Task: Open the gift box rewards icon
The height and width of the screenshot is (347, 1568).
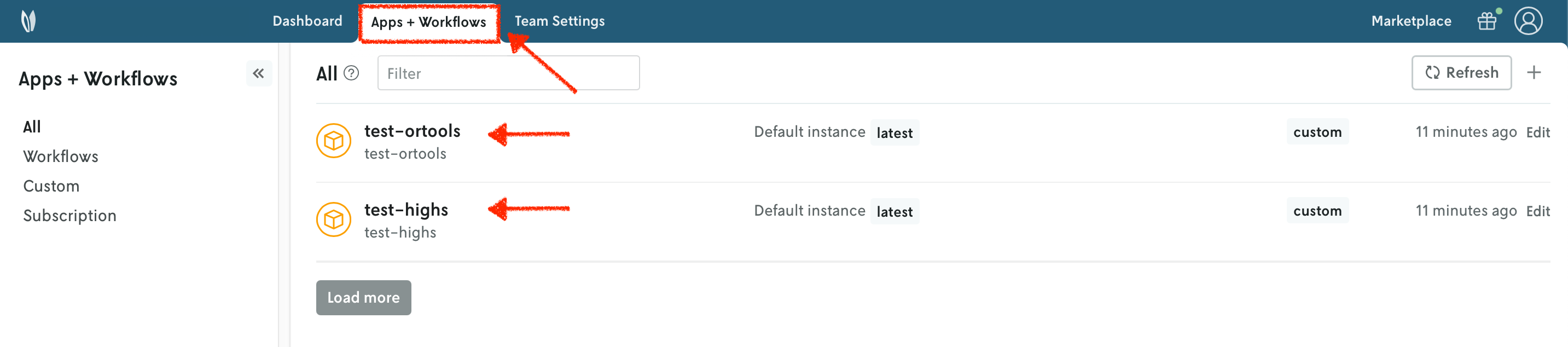Action: click(1486, 21)
